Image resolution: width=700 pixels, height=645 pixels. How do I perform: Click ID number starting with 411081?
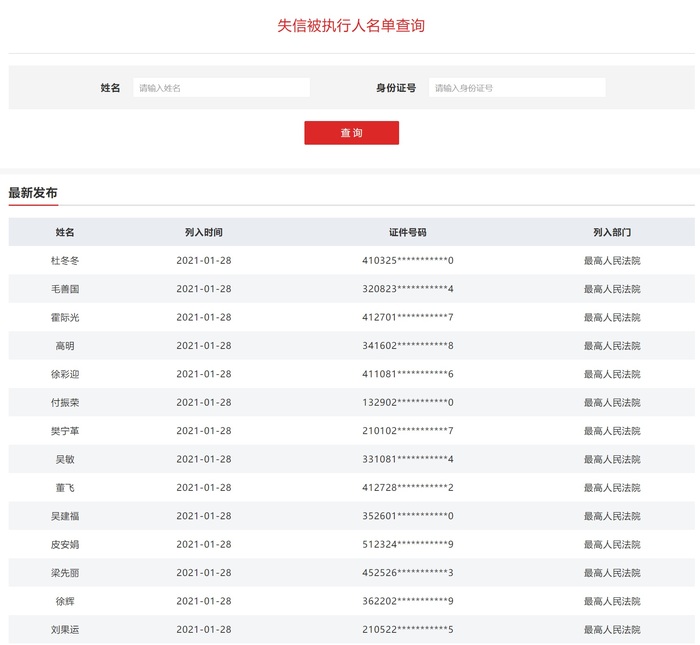(x=408, y=374)
